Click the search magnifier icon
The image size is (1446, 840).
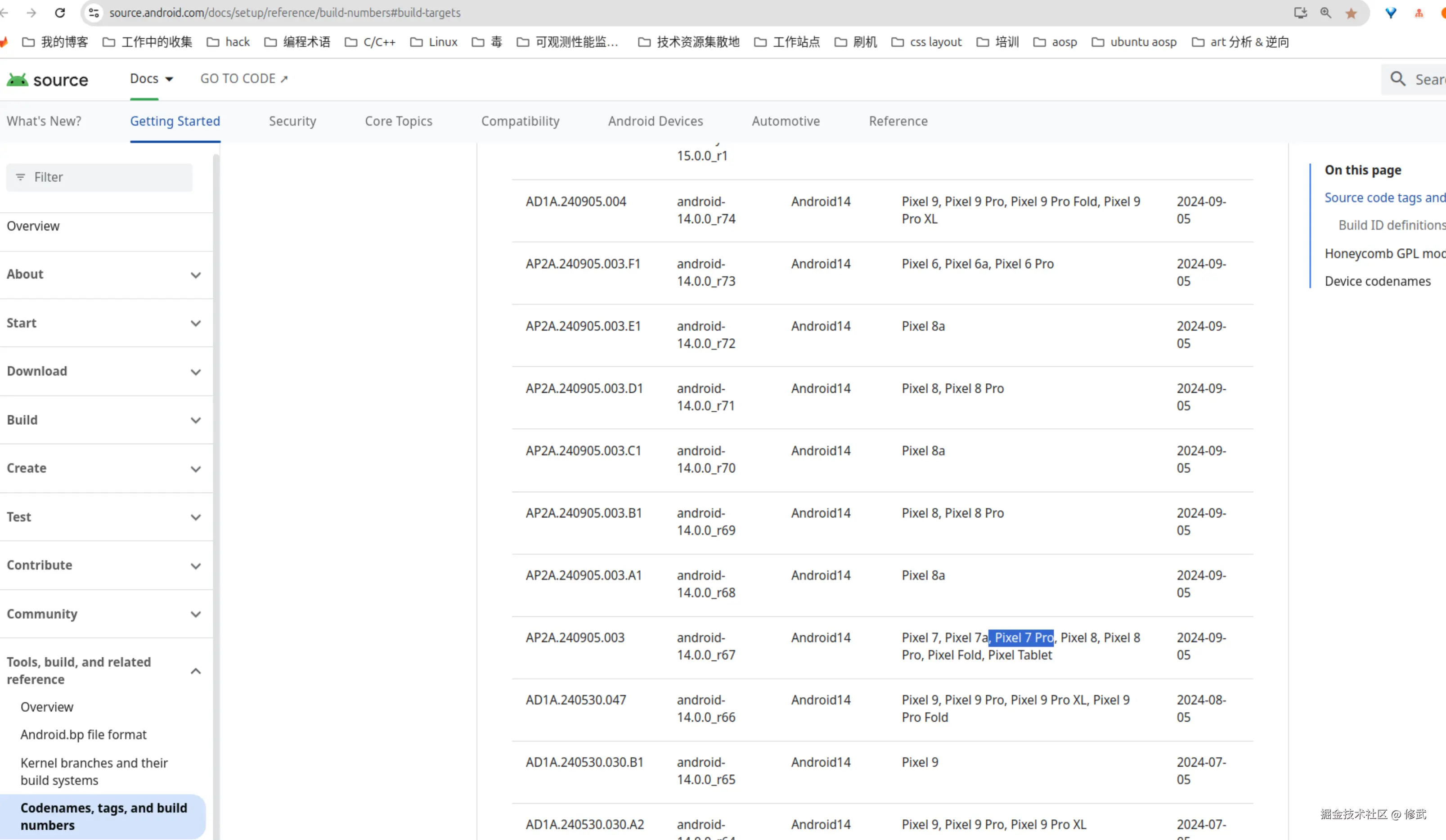click(1398, 79)
